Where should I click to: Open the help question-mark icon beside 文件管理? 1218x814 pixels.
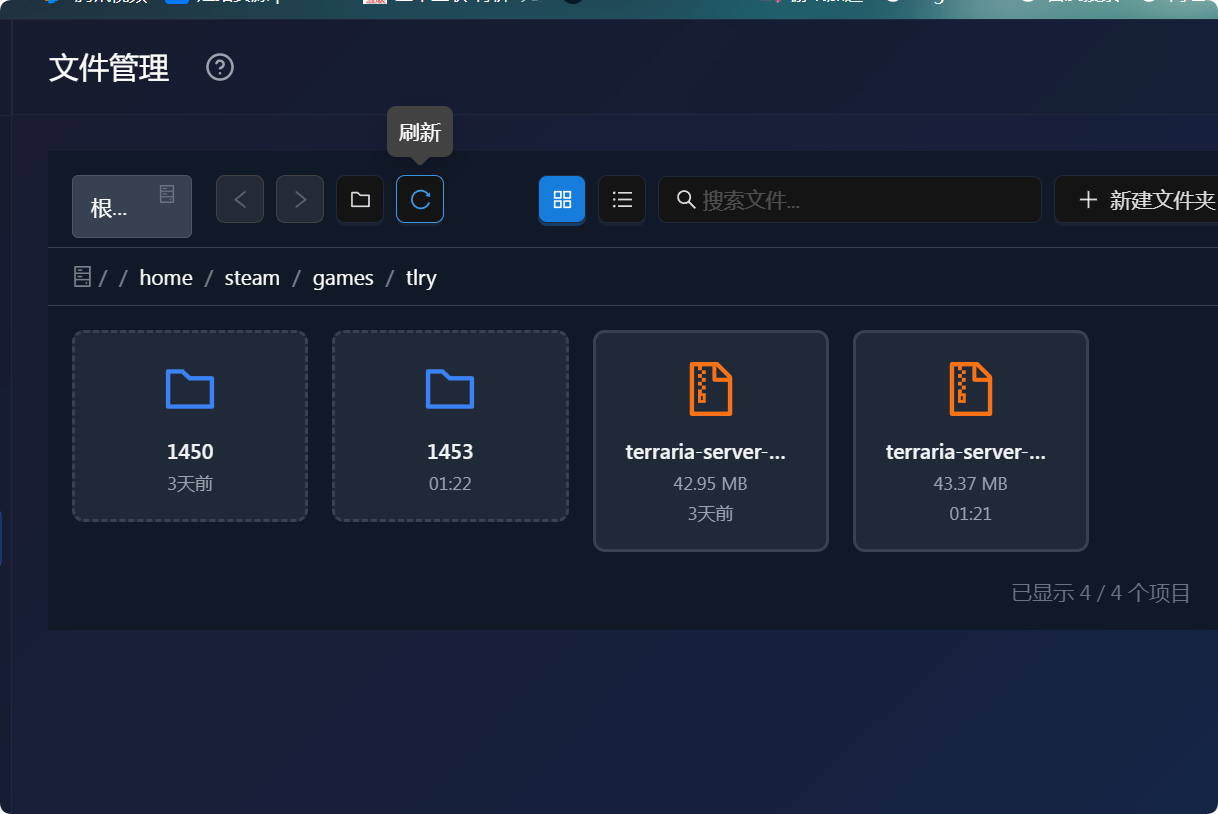(x=220, y=68)
